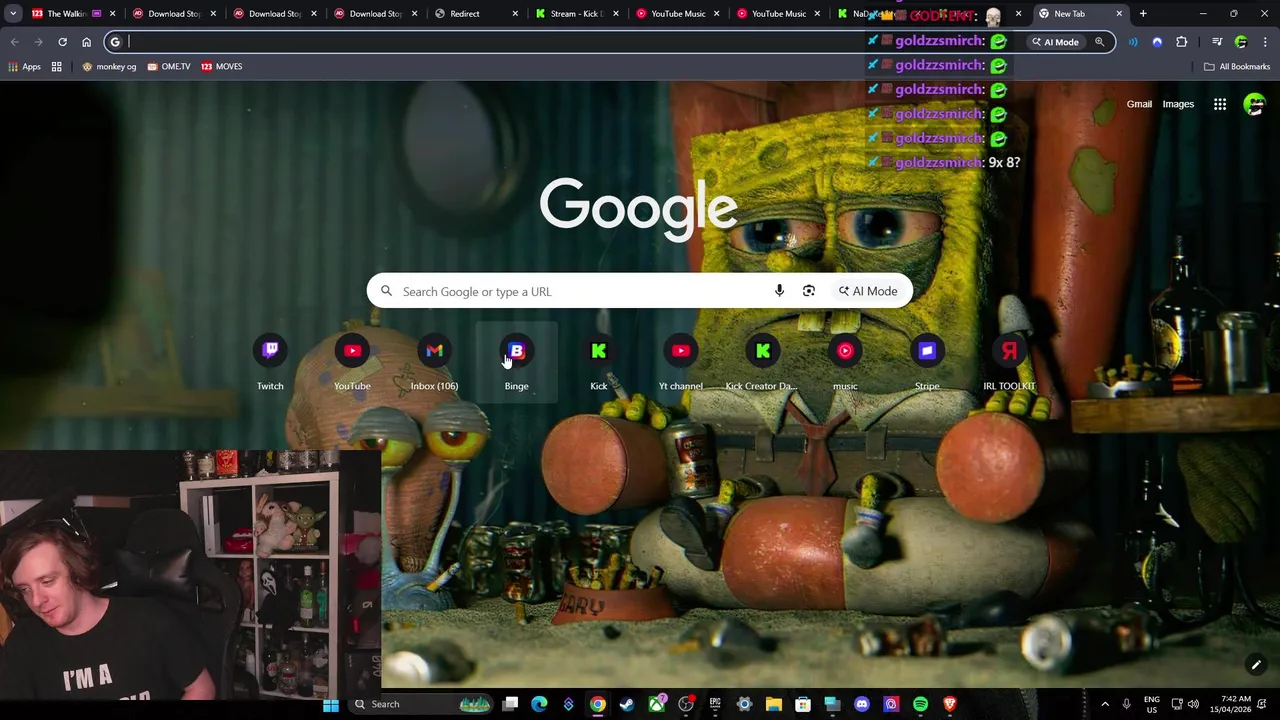Open Epic Games Launcher from taskbar
1280x720 pixels.
pos(715,704)
